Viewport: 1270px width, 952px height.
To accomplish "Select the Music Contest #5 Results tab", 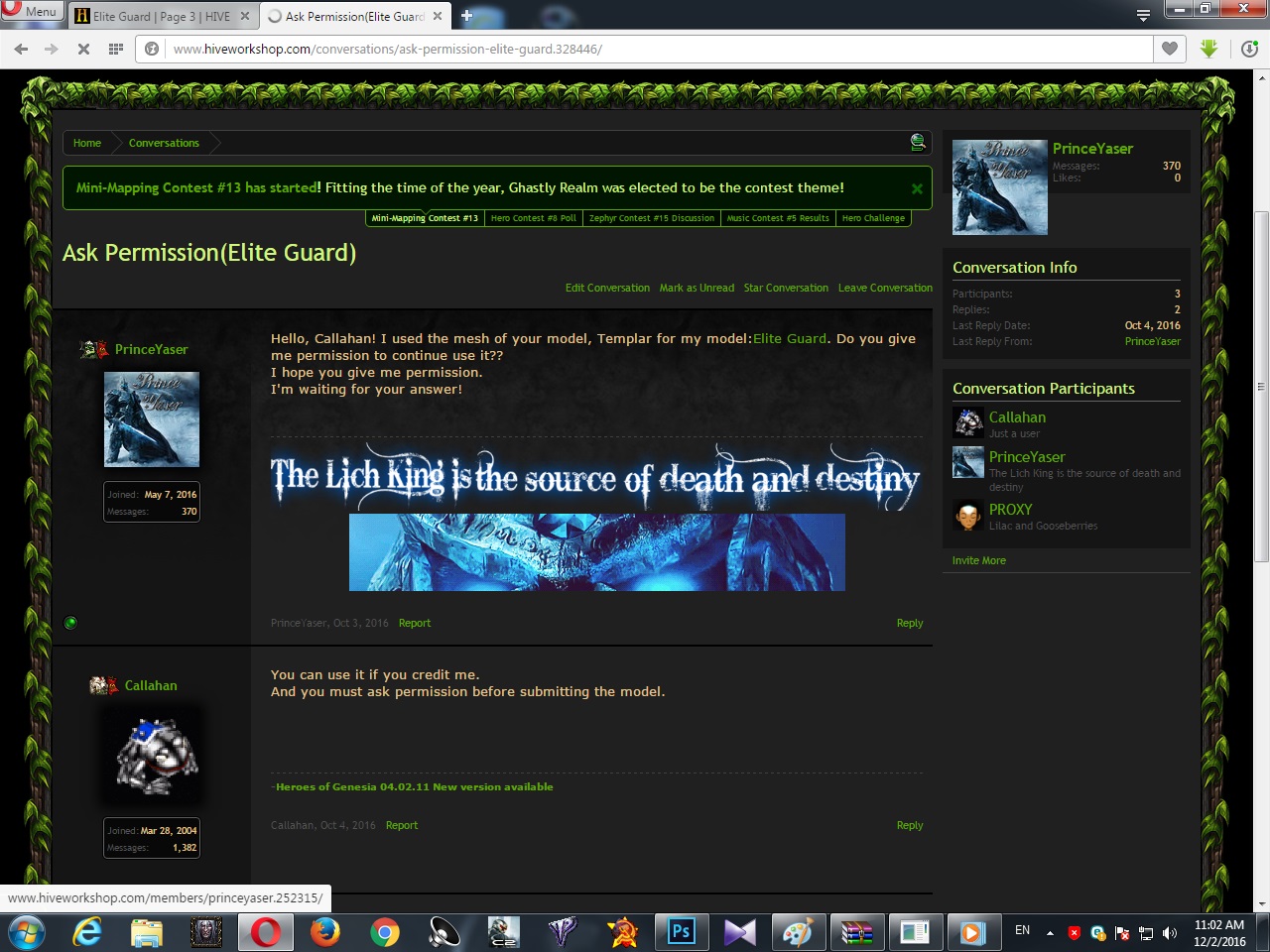I will [778, 218].
